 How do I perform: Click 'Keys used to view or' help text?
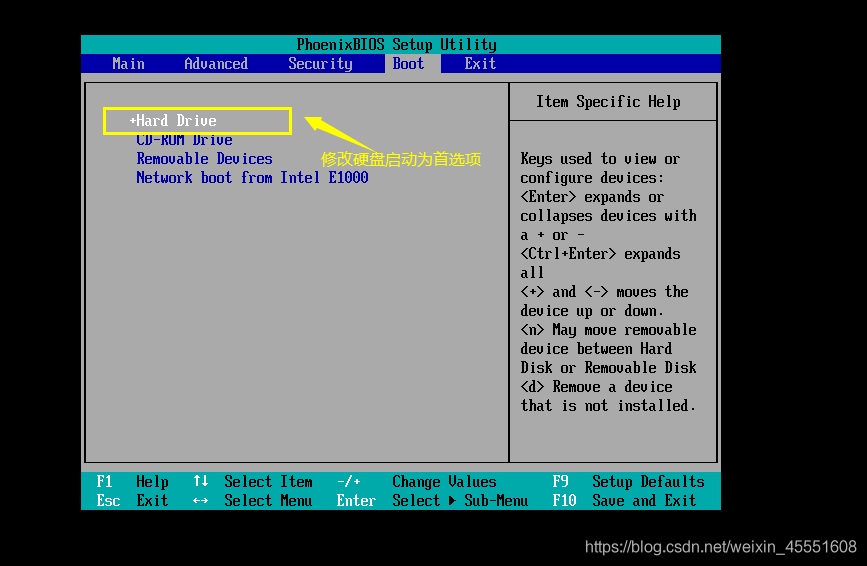[600, 159]
